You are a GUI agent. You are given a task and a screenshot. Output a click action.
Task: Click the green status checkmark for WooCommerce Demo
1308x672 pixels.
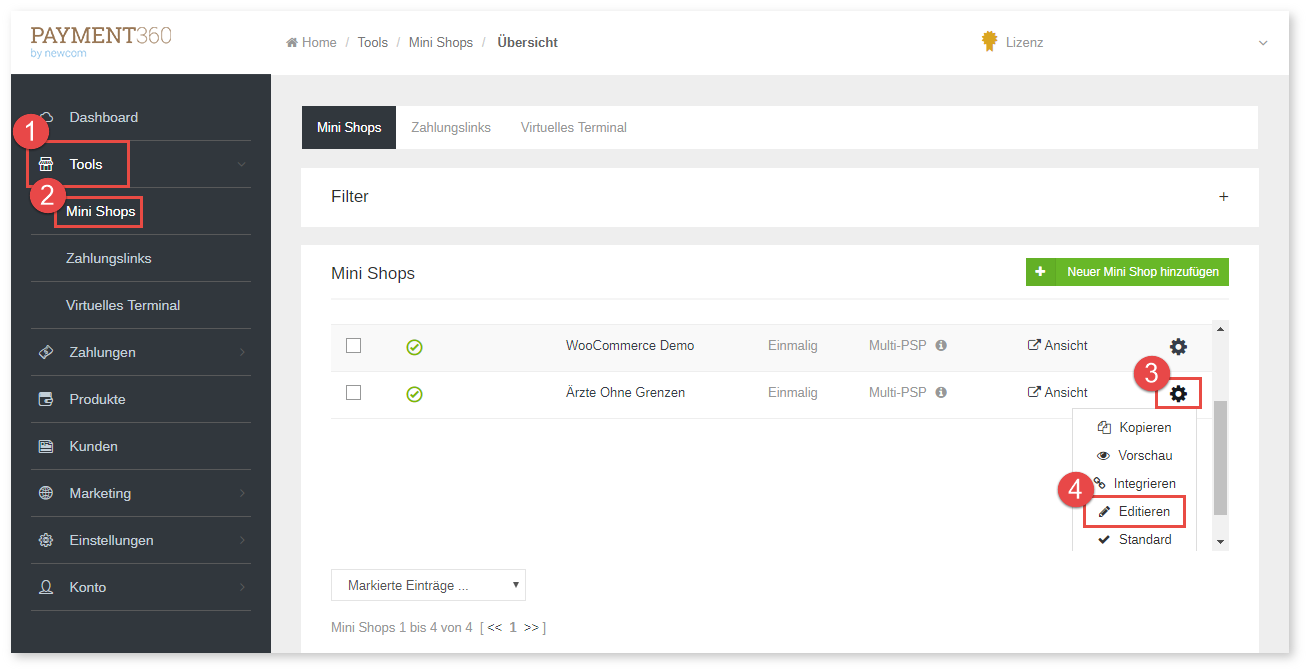pyautogui.click(x=414, y=347)
